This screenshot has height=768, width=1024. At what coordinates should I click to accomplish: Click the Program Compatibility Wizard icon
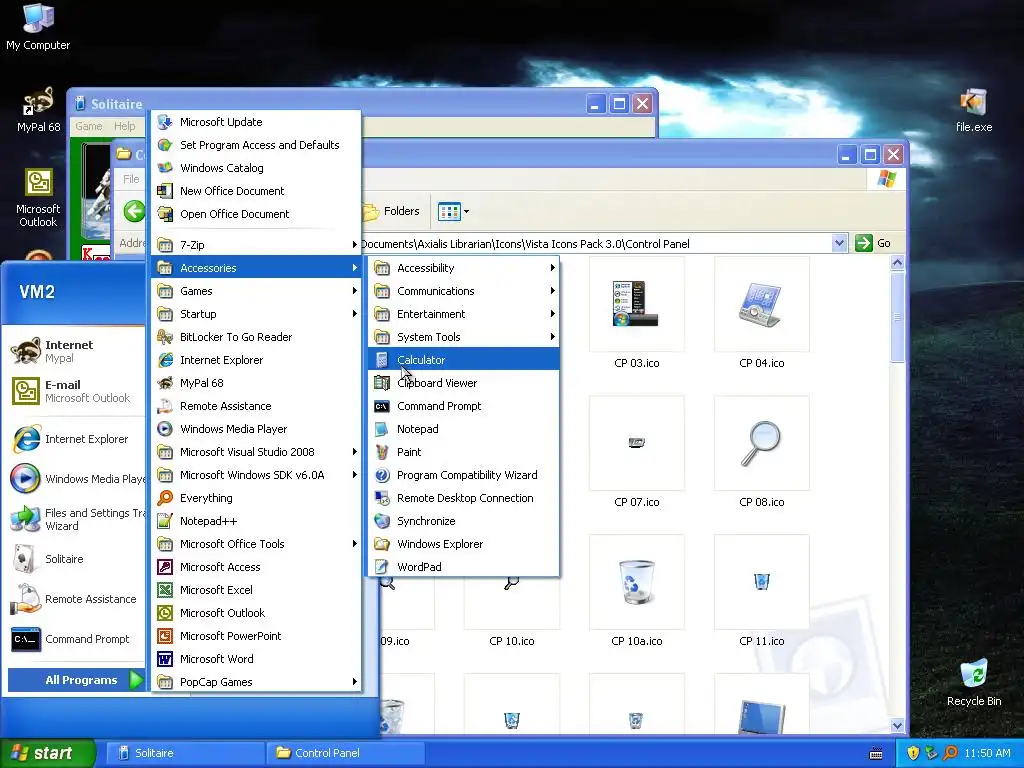tap(382, 475)
